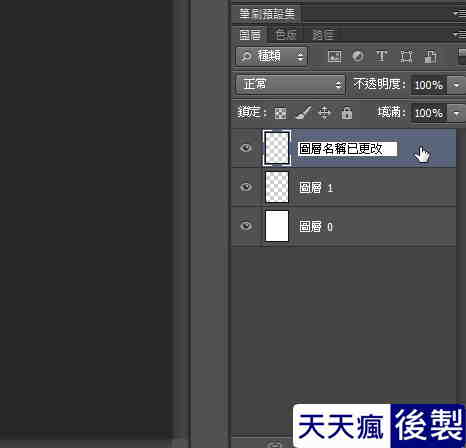466x448 pixels.
Task: Open the 筆刷預設集 panel tab
Action: 267,13
